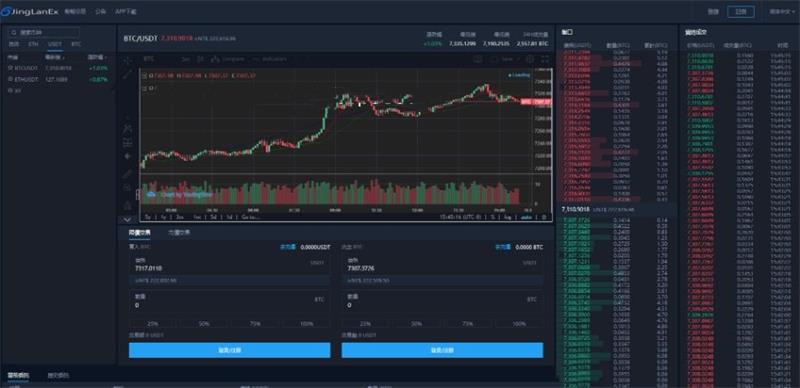
Task: Click the login link beside the register button
Action: tap(713, 12)
